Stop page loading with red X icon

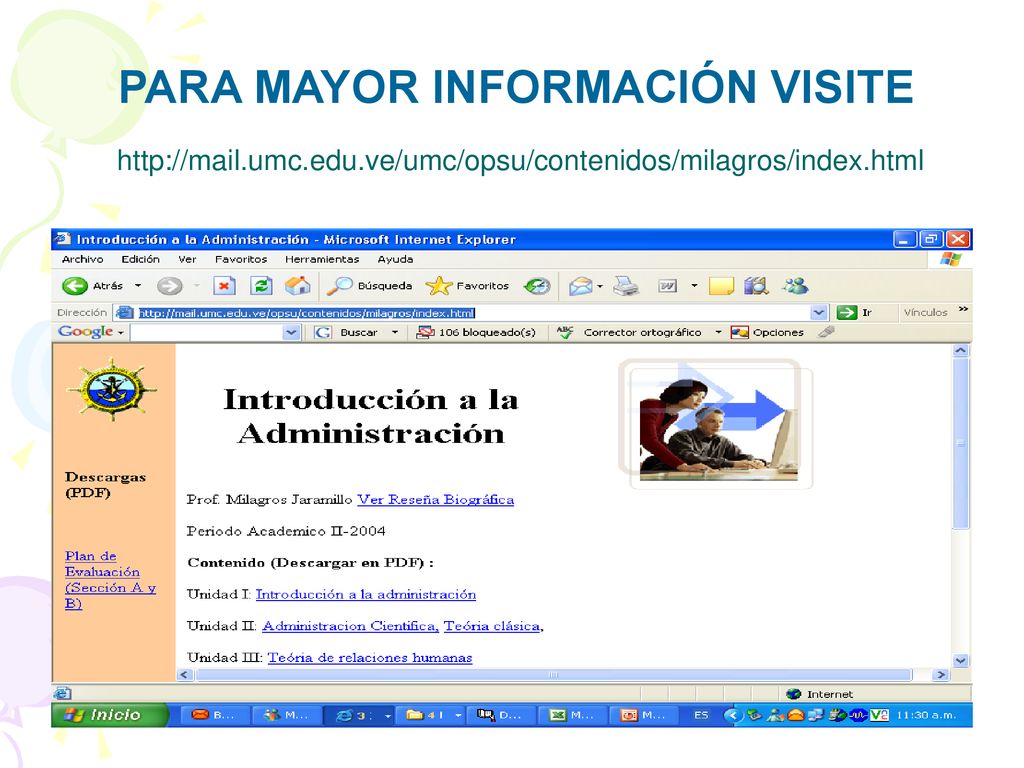(224, 286)
